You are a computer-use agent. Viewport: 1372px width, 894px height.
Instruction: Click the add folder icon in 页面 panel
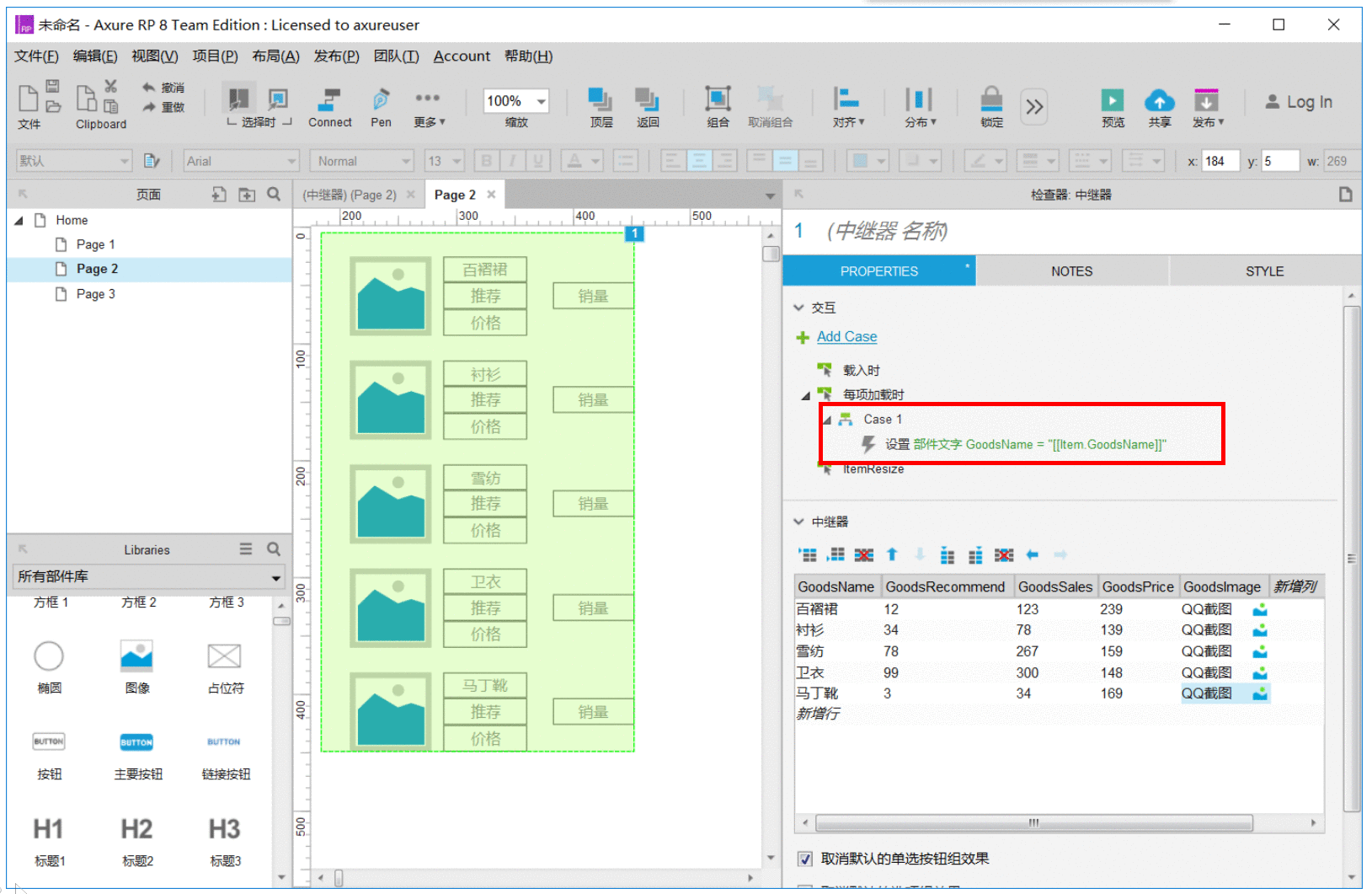click(247, 195)
